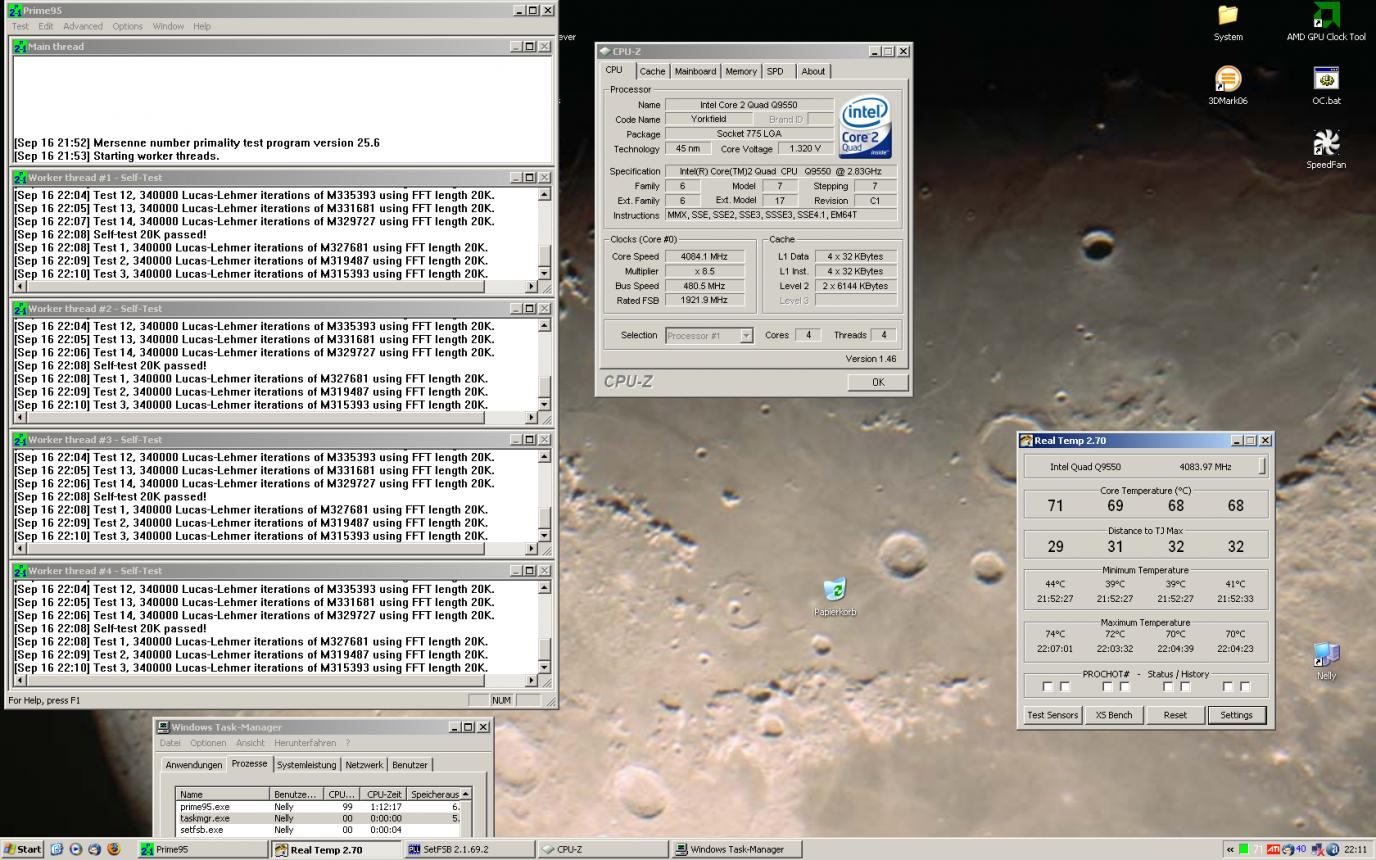Open Prime95 Window menu

tap(168, 27)
